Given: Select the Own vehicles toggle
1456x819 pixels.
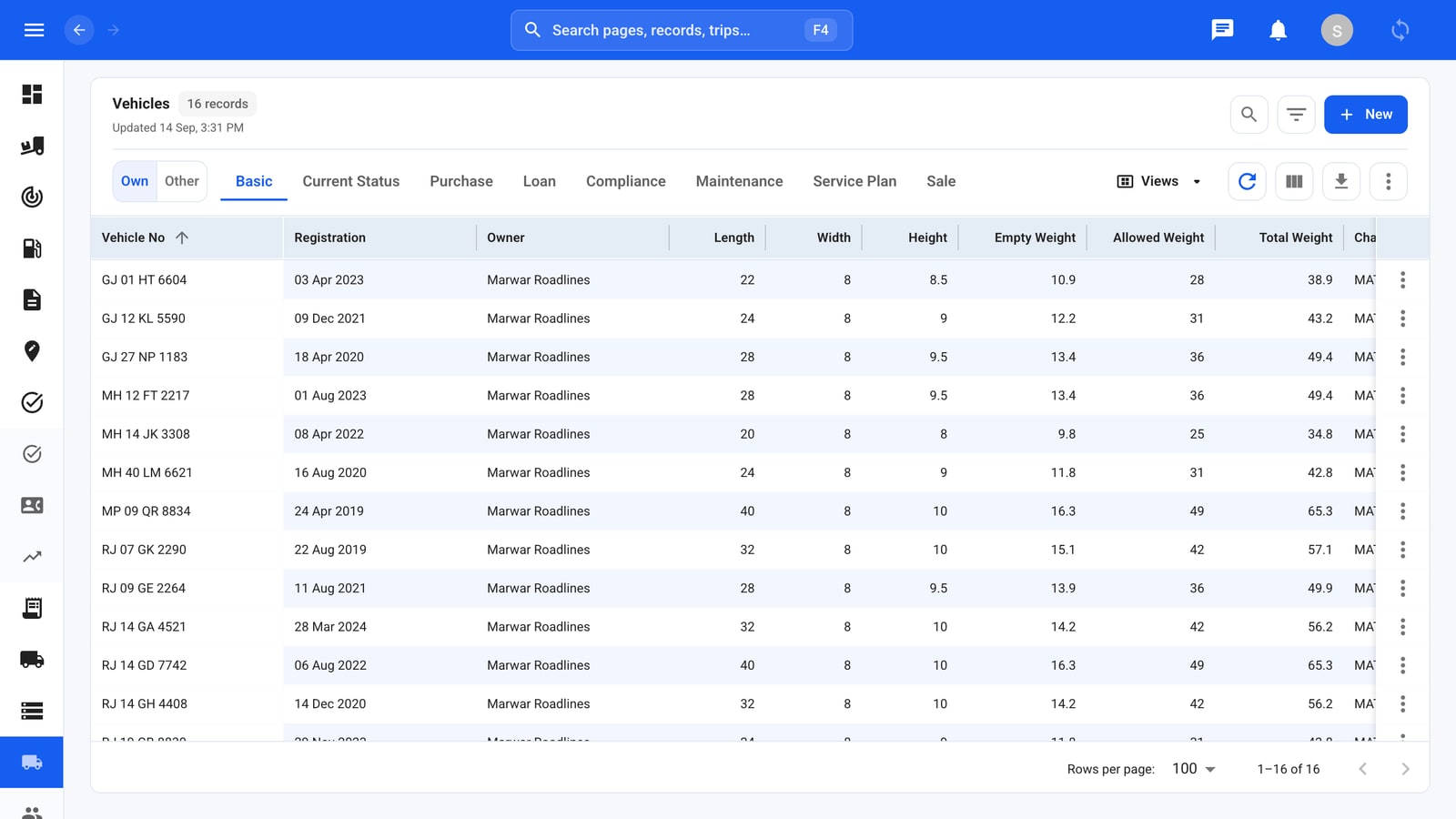Looking at the screenshot, I should click(135, 181).
